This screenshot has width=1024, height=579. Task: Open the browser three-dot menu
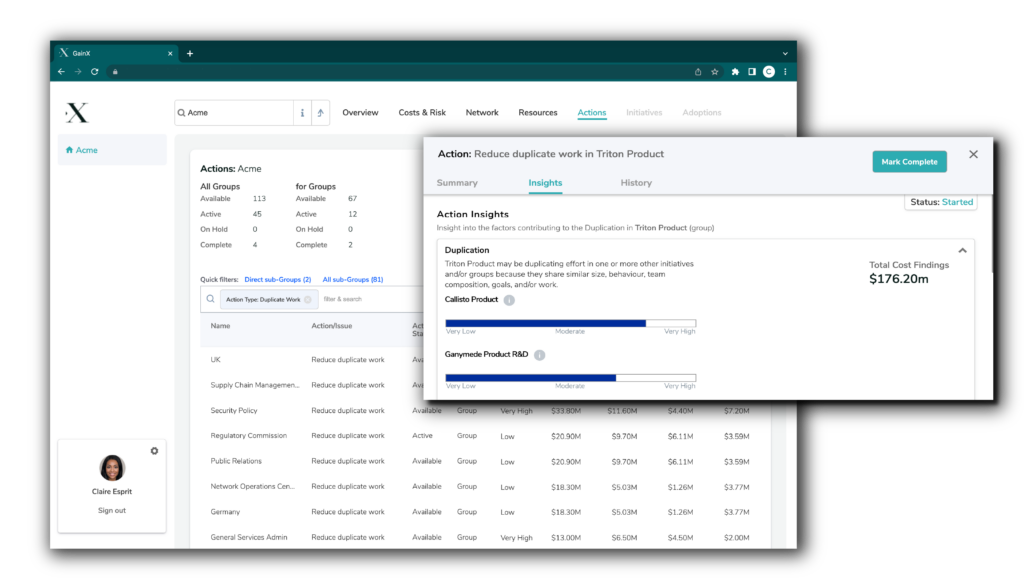point(786,71)
